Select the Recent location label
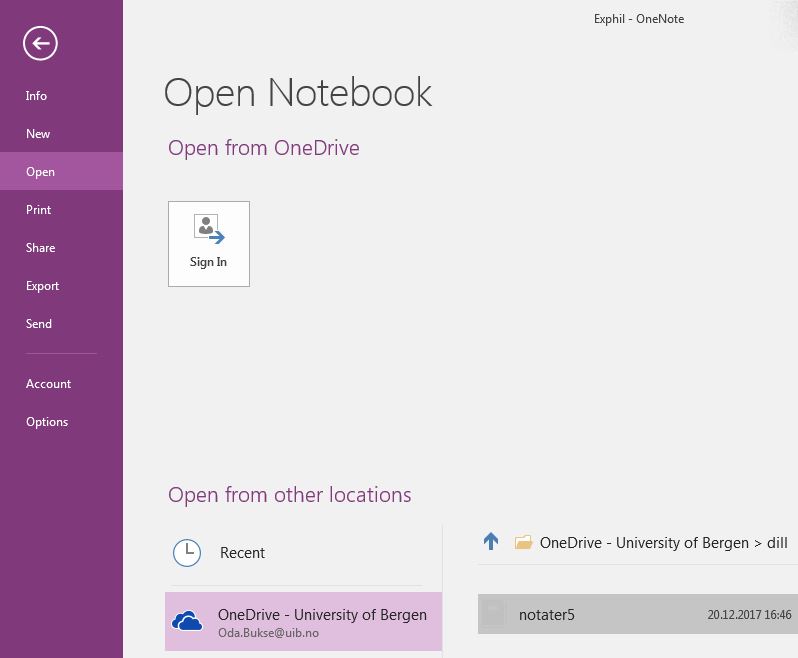This screenshot has height=658, width=798. (242, 553)
